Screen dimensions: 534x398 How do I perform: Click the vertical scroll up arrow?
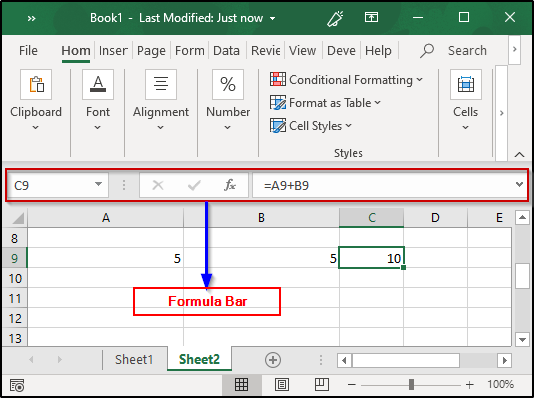tap(522, 218)
